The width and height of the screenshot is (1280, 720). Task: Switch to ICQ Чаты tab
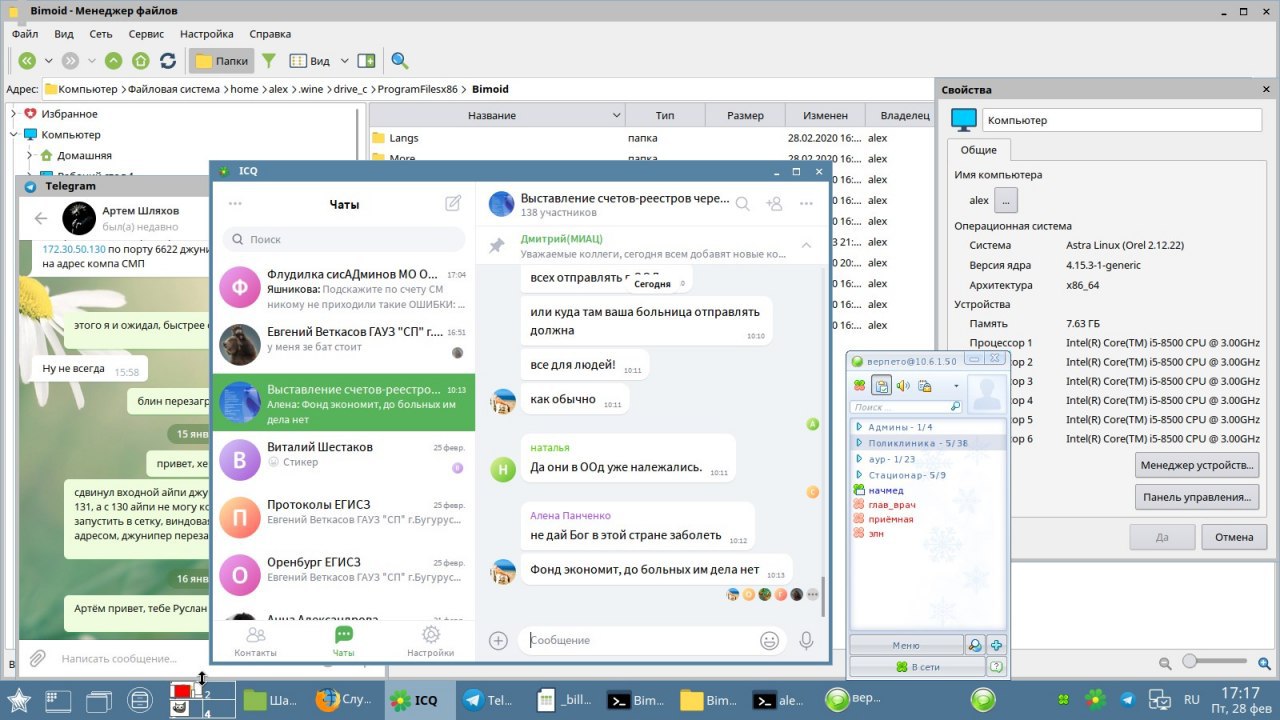coord(343,641)
